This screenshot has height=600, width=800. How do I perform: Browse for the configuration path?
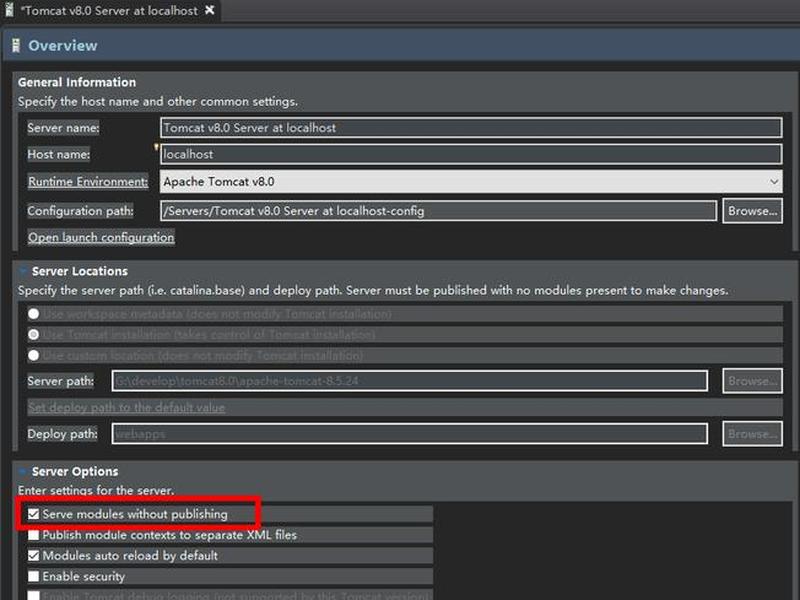(x=752, y=211)
